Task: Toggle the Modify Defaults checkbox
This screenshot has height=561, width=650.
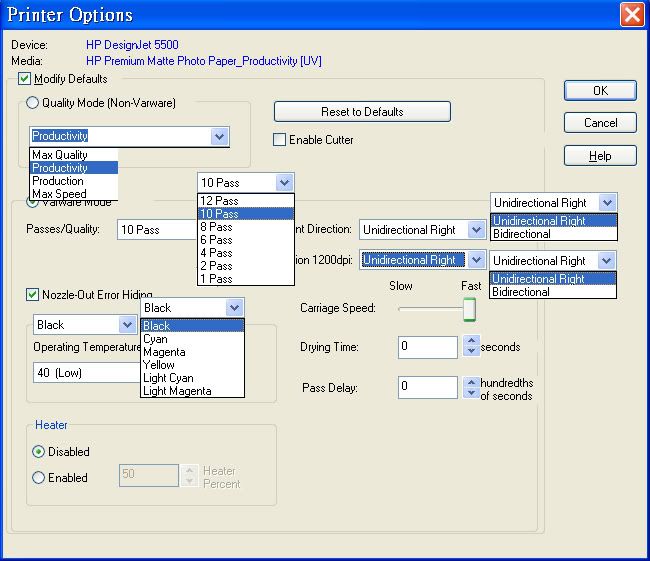Action: [x=25, y=79]
